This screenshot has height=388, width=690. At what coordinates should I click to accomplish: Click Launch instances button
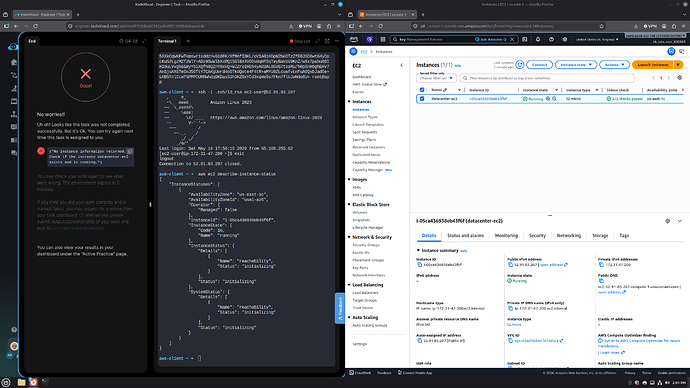(653, 65)
